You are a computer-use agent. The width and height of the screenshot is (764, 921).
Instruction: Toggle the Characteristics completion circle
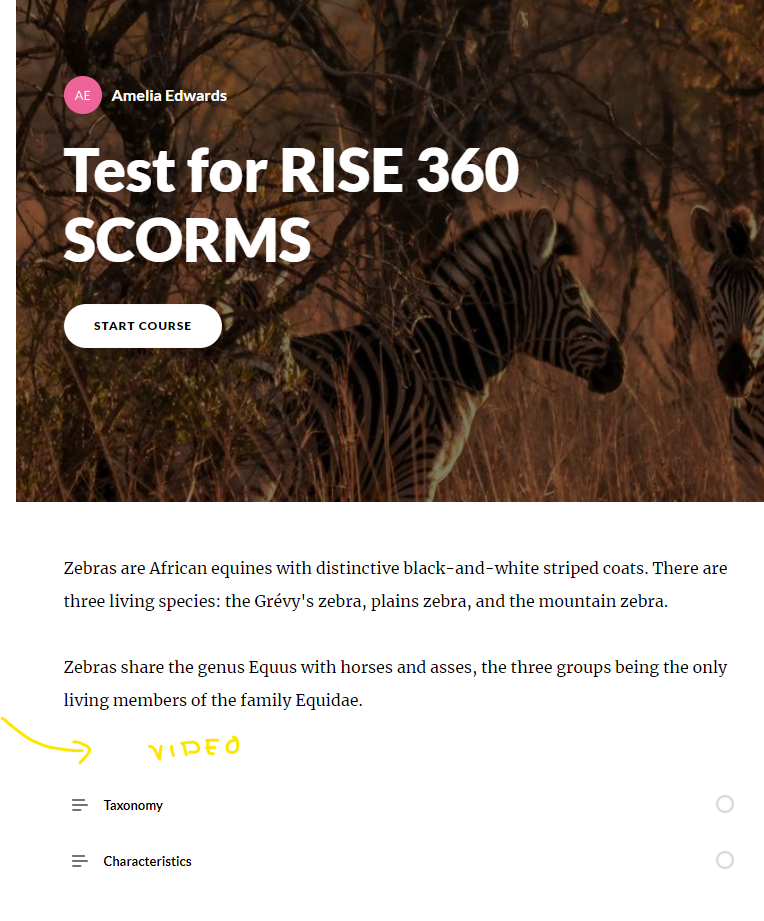725,860
